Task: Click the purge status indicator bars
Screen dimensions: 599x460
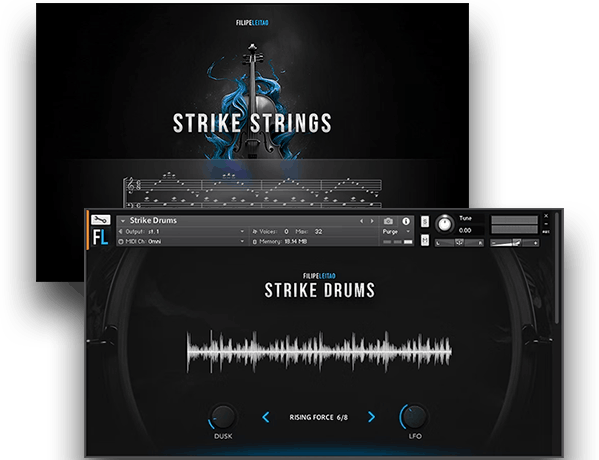Action: [398, 242]
